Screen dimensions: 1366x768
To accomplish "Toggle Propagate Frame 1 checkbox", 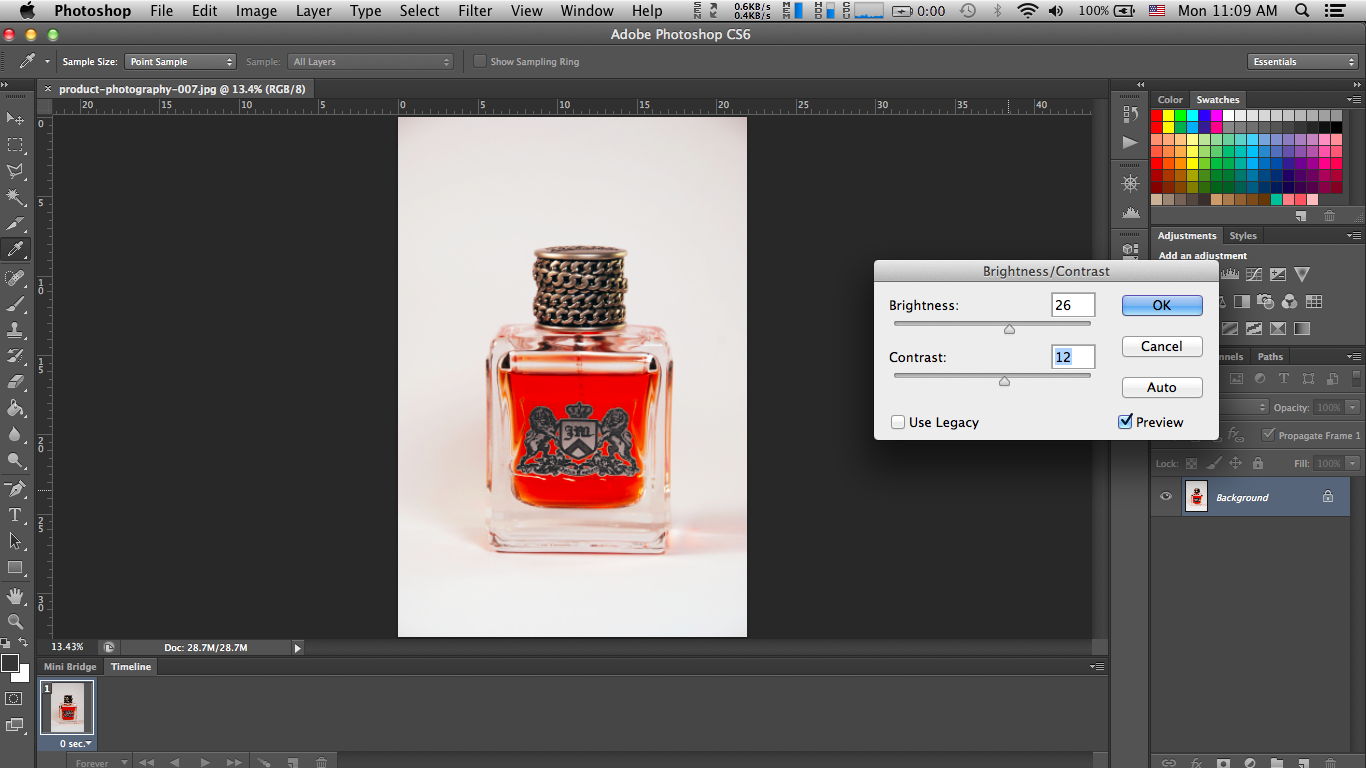I will click(1269, 435).
